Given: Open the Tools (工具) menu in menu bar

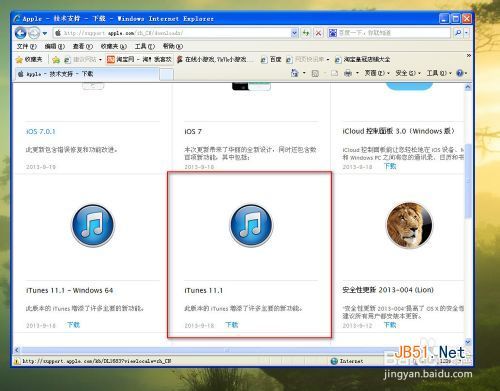Looking at the screenshot, I should coord(145,46).
